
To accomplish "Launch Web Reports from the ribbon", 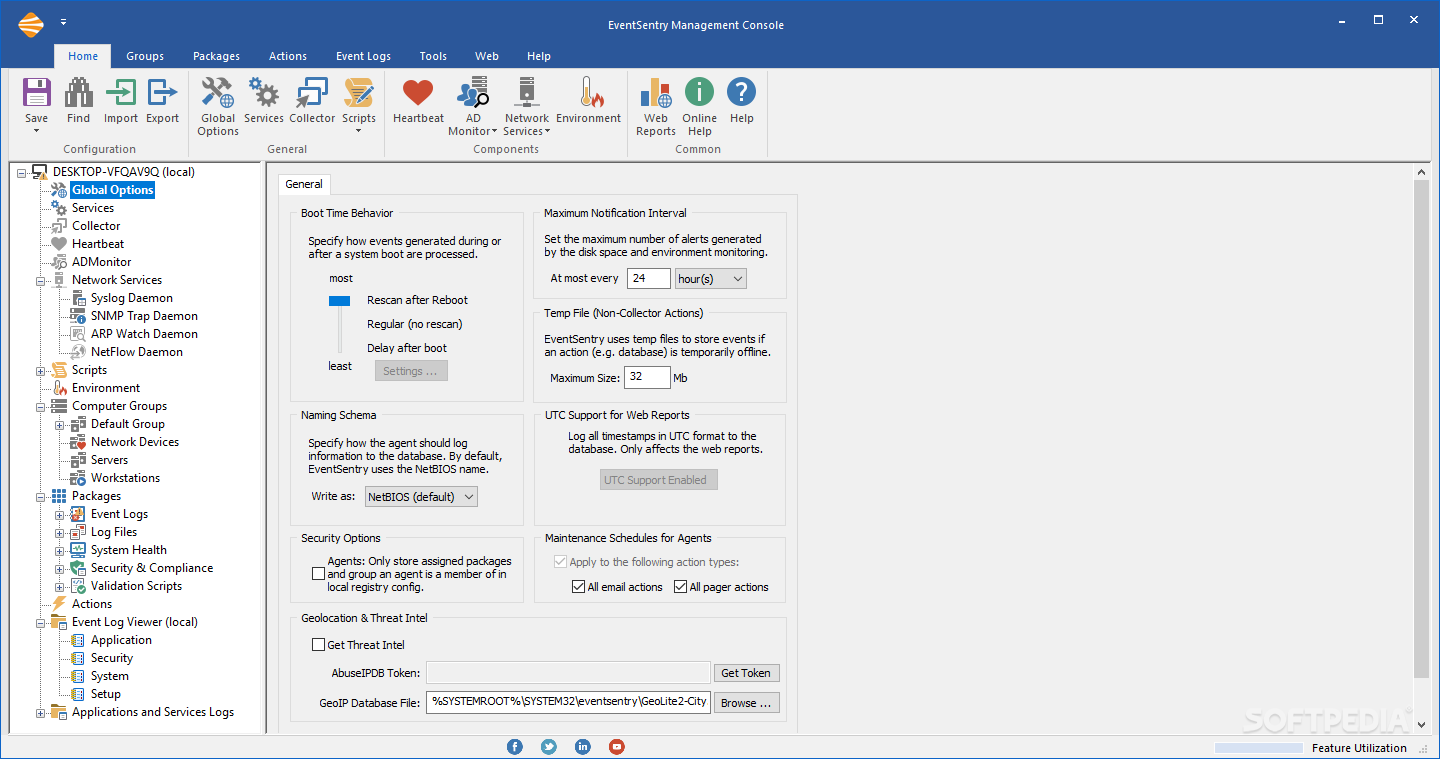I will click(x=656, y=94).
